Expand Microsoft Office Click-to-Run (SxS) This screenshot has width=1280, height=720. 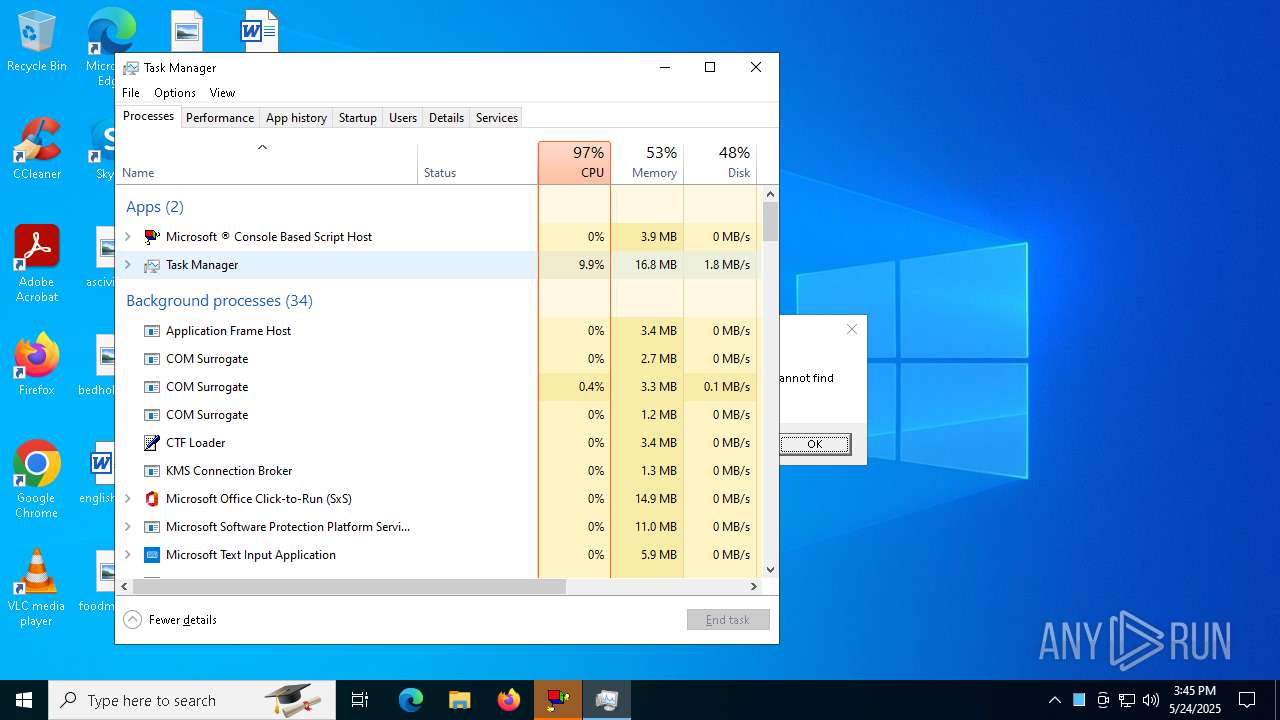[x=128, y=499]
